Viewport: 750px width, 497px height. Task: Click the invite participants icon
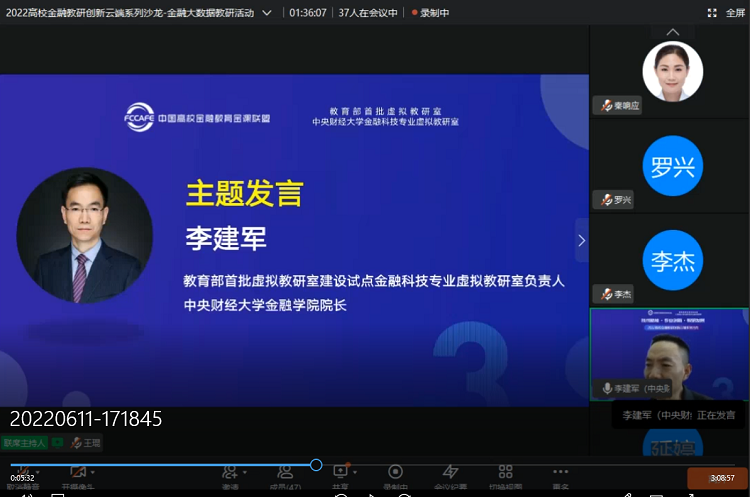coord(231,472)
